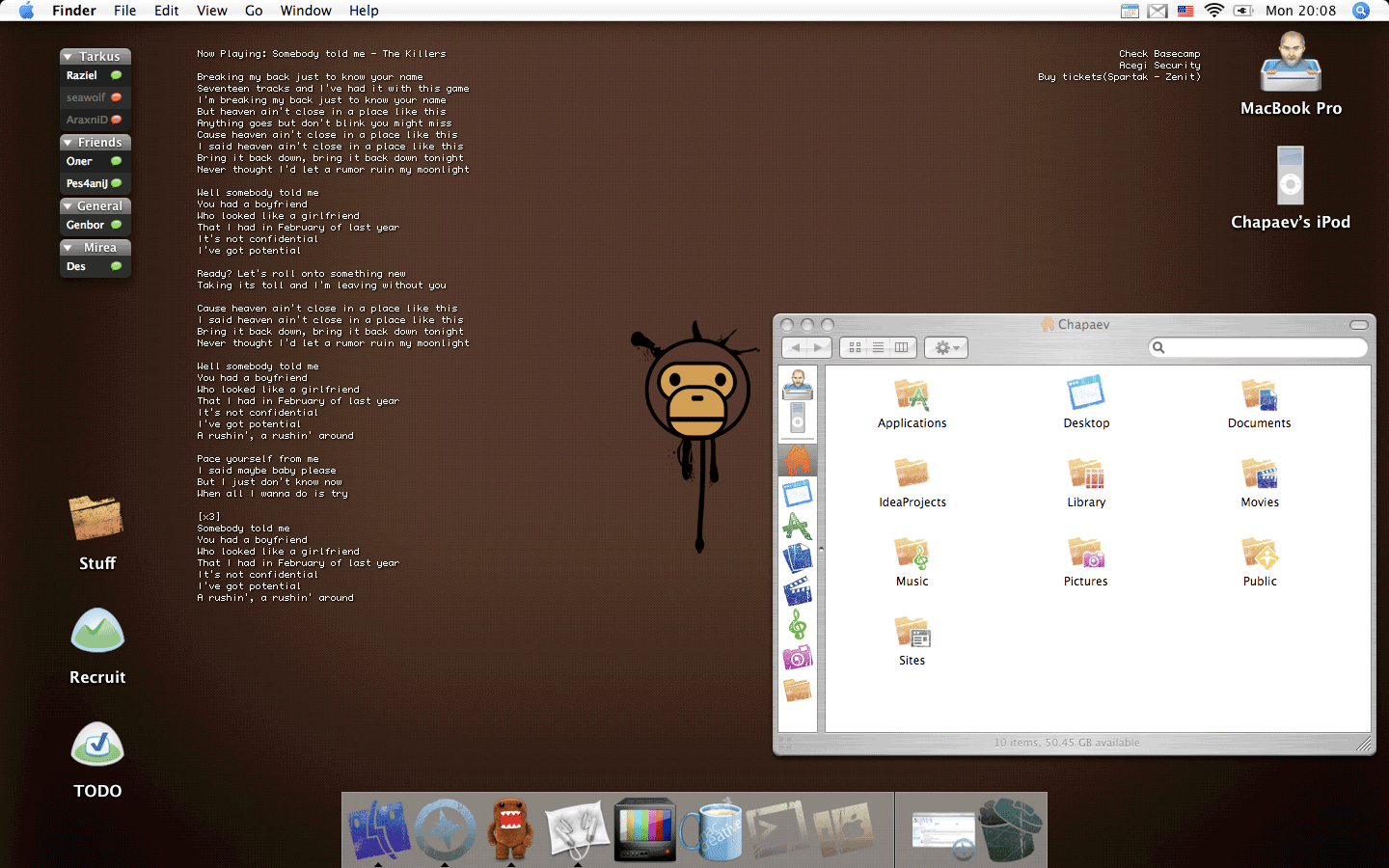The height and width of the screenshot is (868, 1389).
Task: Open the color-bars TV icon in the Dock
Action: click(644, 829)
